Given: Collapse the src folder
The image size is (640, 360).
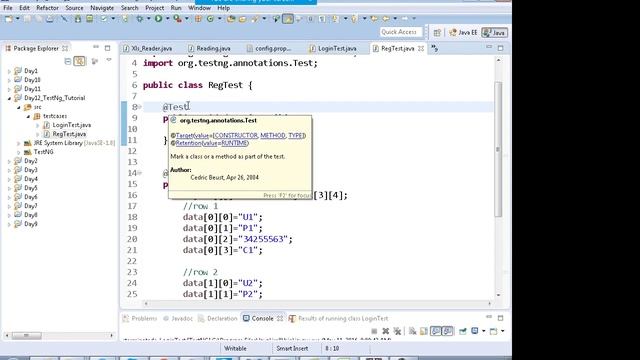Looking at the screenshot, I should pos(18,107).
